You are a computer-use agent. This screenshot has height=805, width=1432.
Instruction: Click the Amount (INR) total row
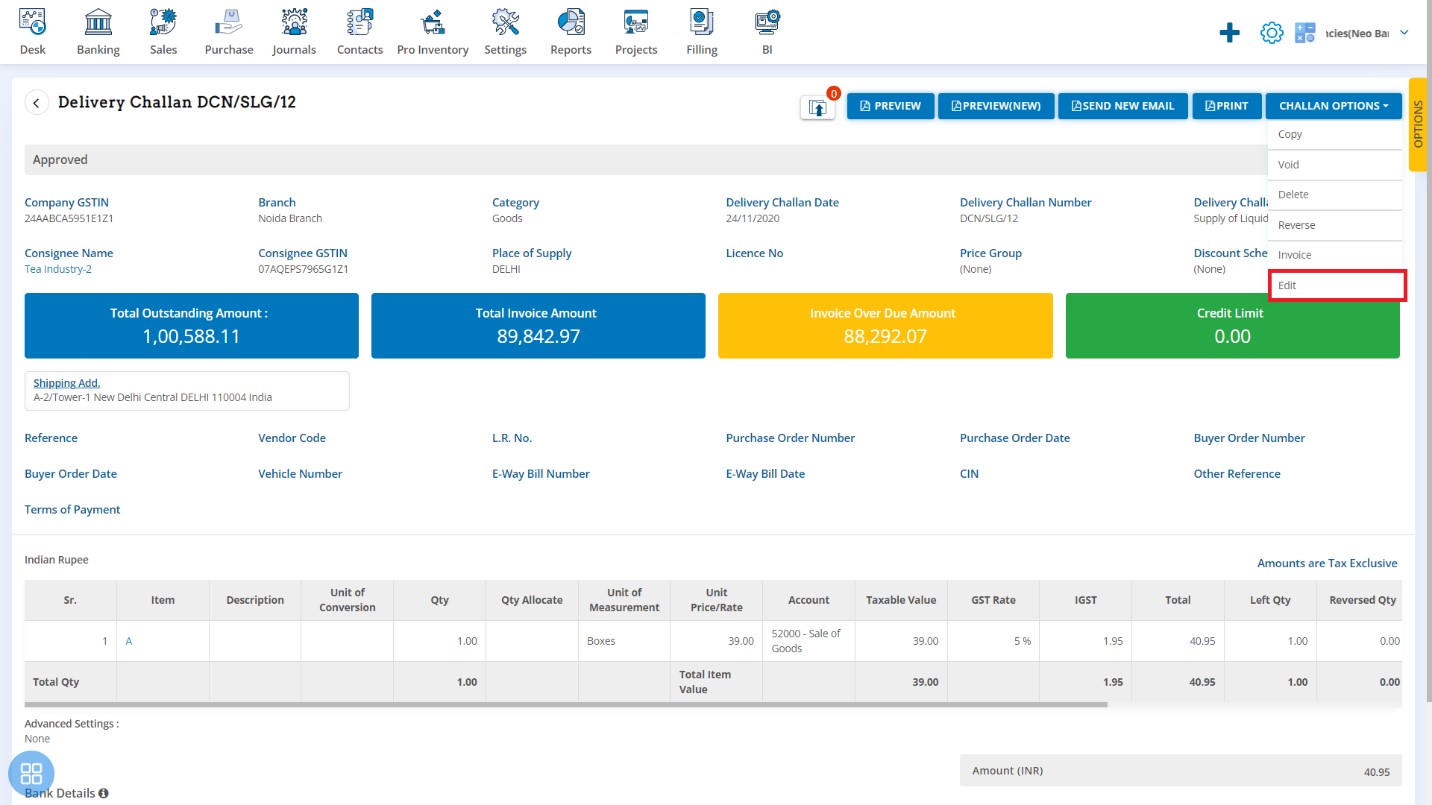coord(1180,771)
